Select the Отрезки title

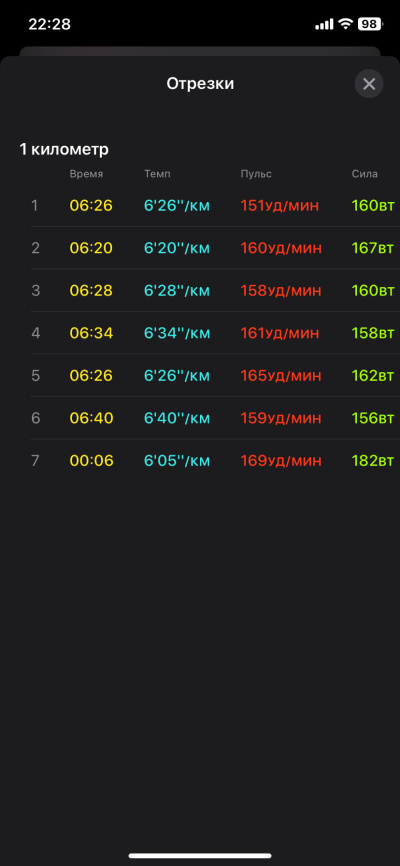pyautogui.click(x=200, y=84)
